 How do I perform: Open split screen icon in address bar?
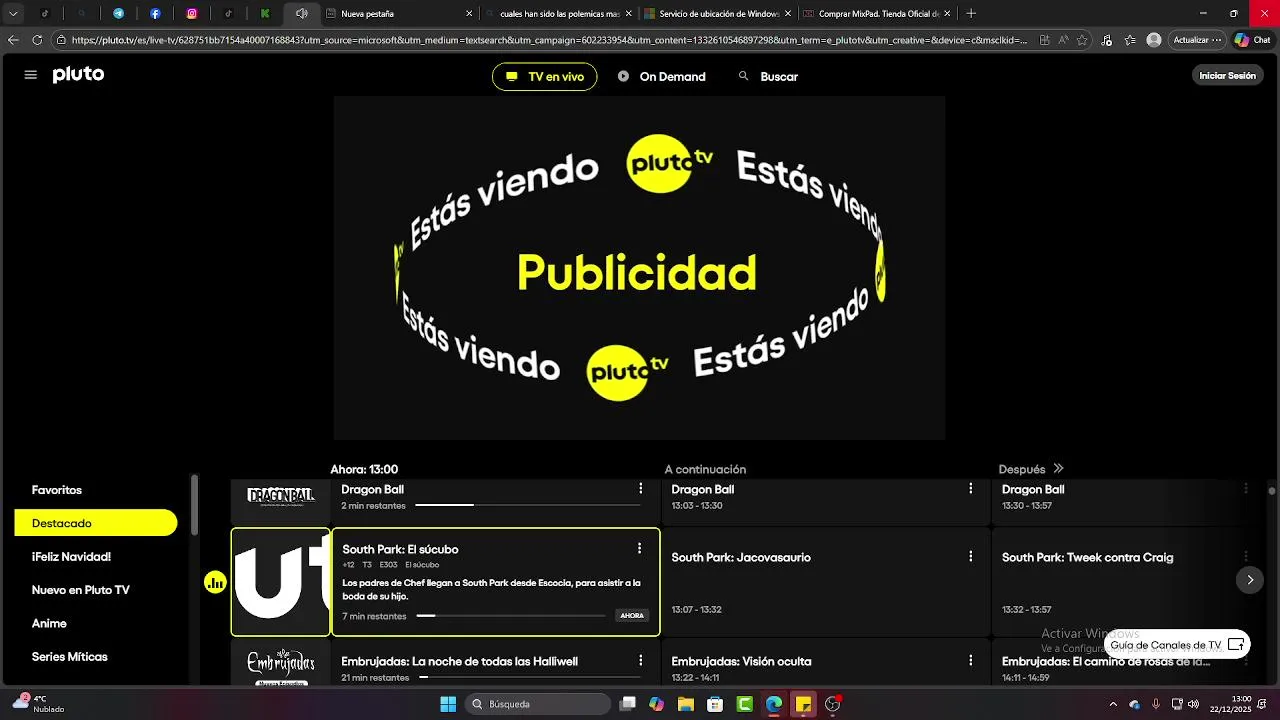(x=1045, y=40)
